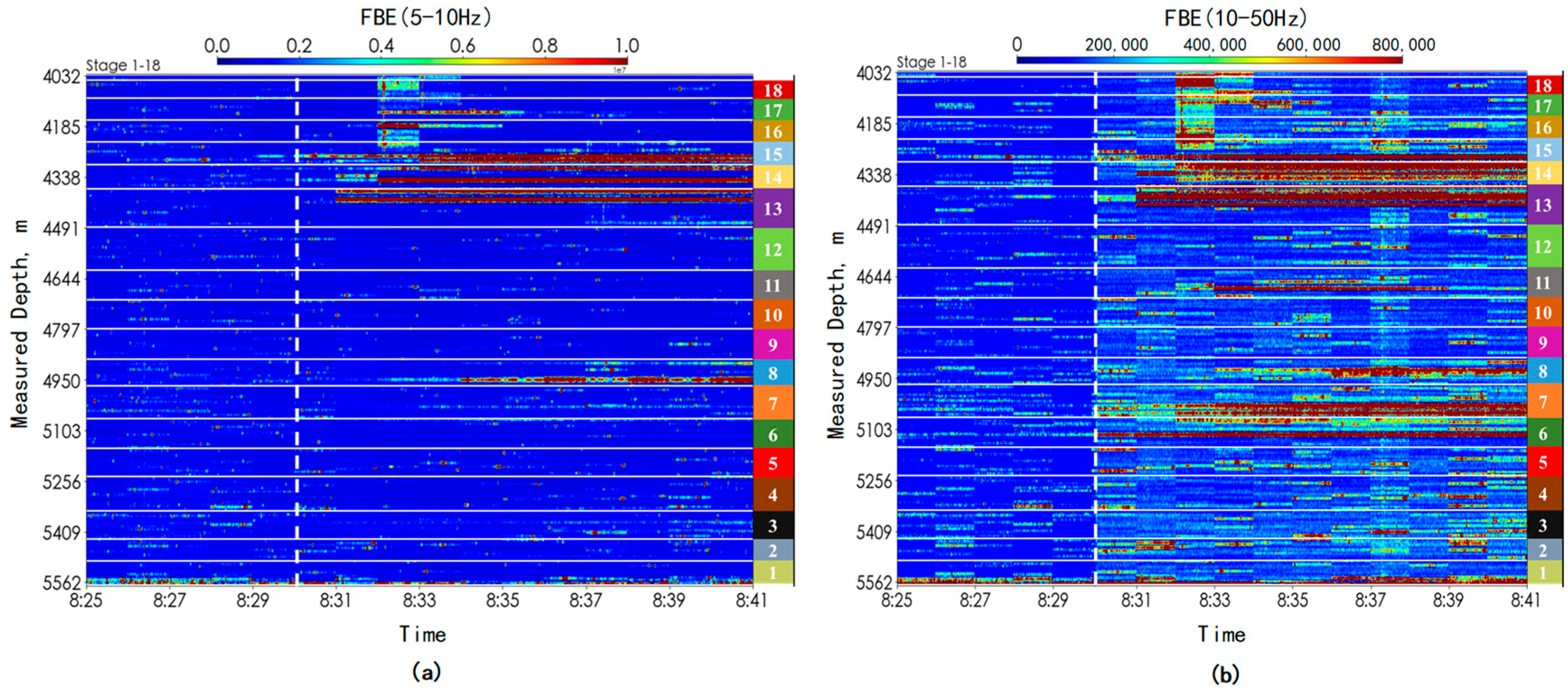Click the '(a)' subfigure label

(426, 672)
